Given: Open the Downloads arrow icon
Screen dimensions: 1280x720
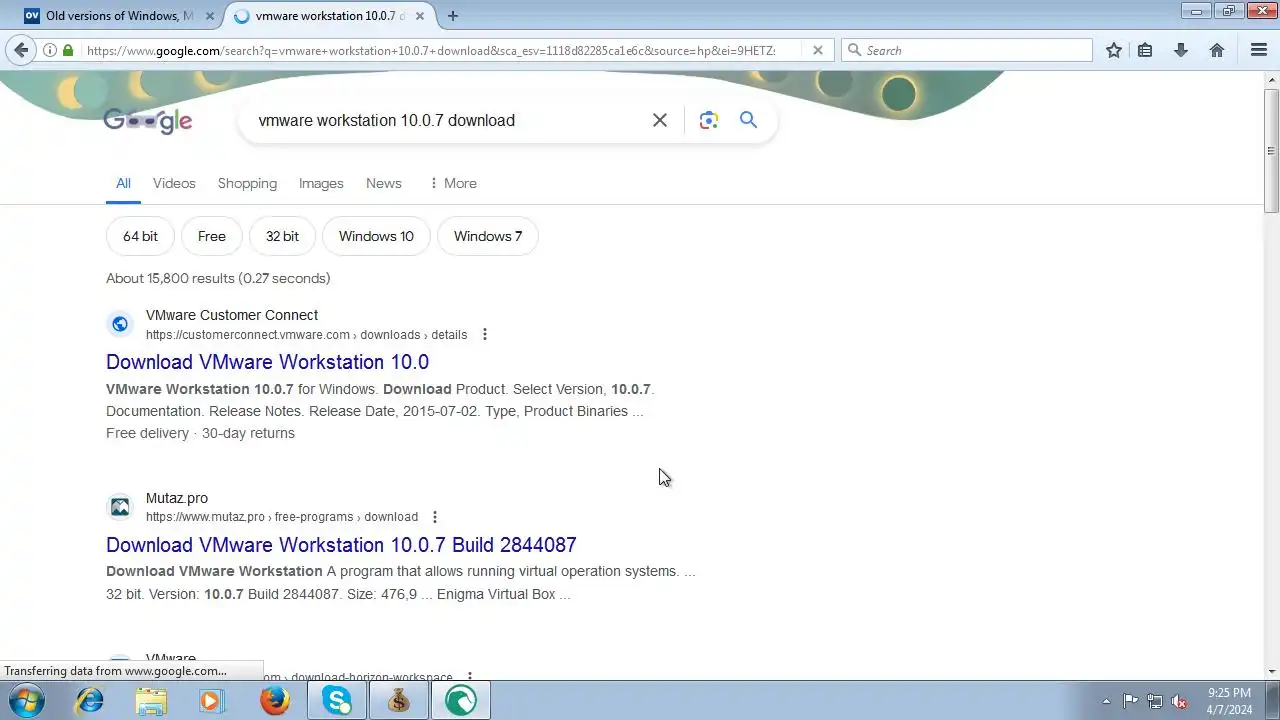Looking at the screenshot, I should point(1181,50).
